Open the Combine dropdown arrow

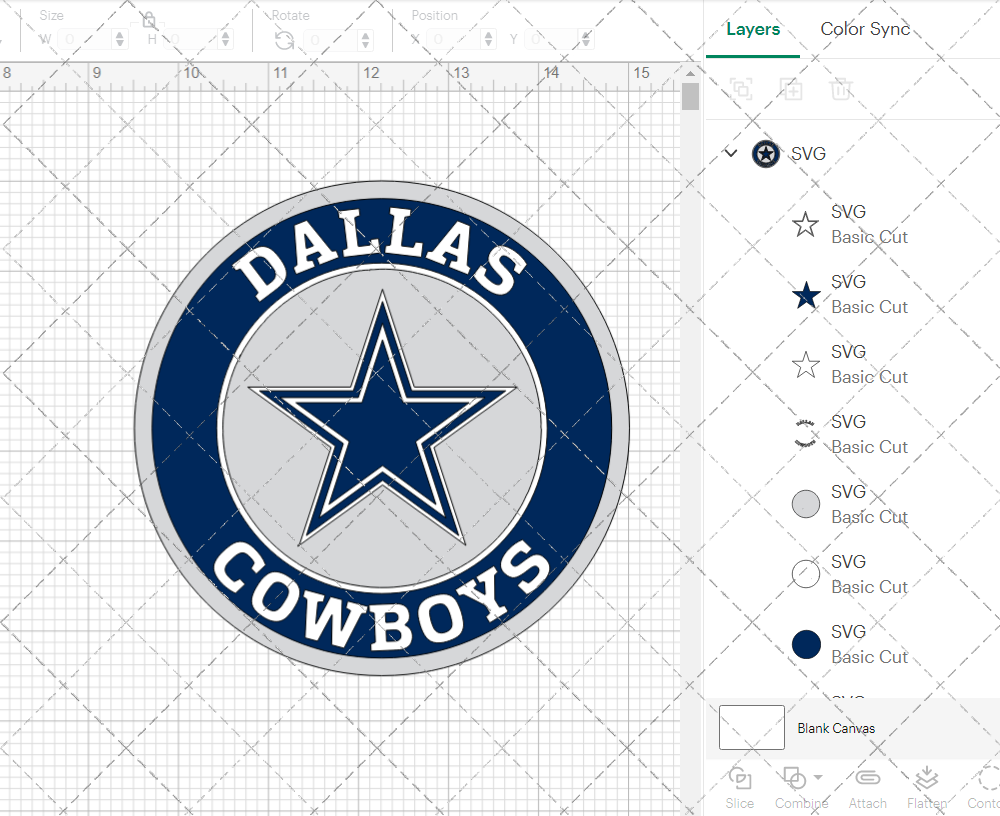(818, 778)
